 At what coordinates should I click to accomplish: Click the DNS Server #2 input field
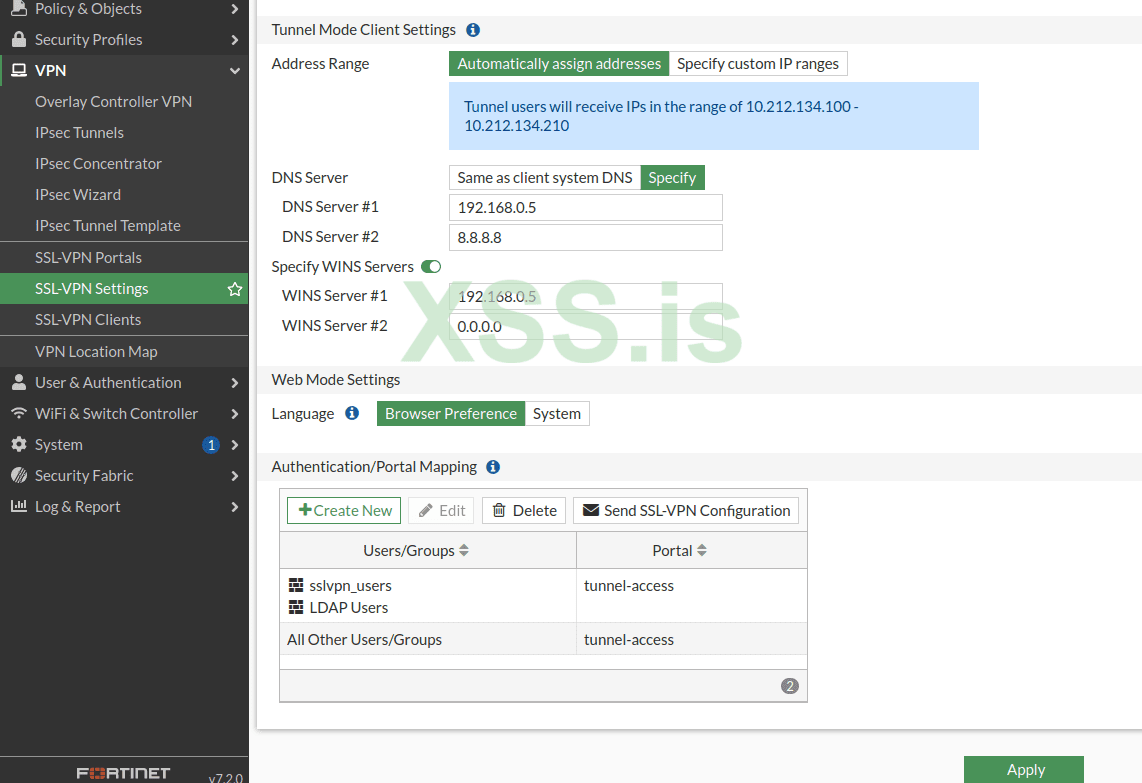(585, 238)
